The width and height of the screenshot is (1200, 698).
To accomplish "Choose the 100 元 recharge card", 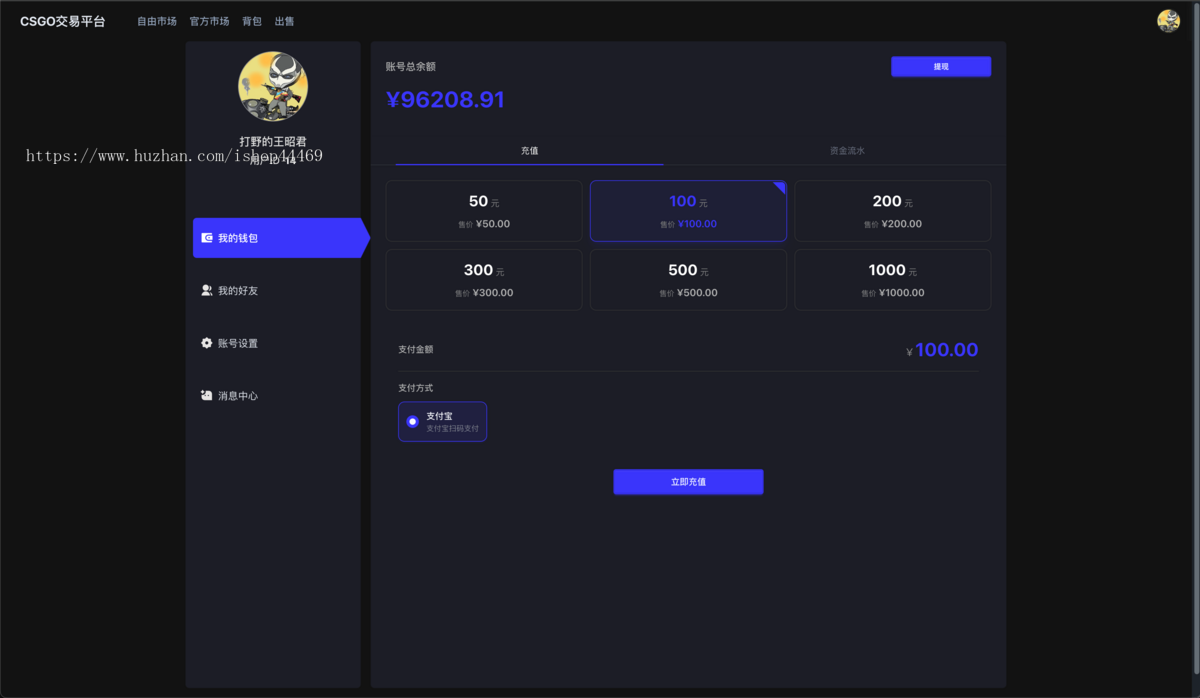I will click(688, 211).
